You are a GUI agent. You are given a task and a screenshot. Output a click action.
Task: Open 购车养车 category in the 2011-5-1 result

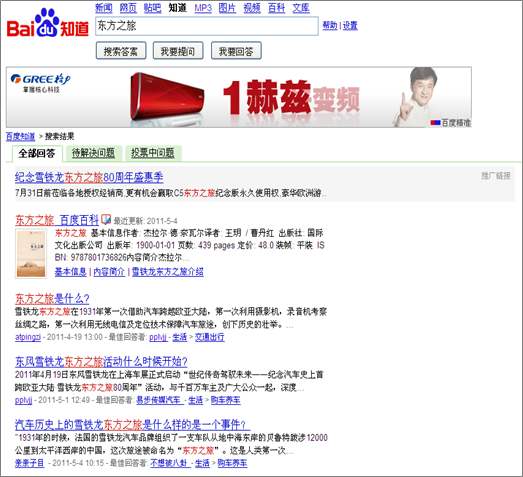(x=225, y=400)
